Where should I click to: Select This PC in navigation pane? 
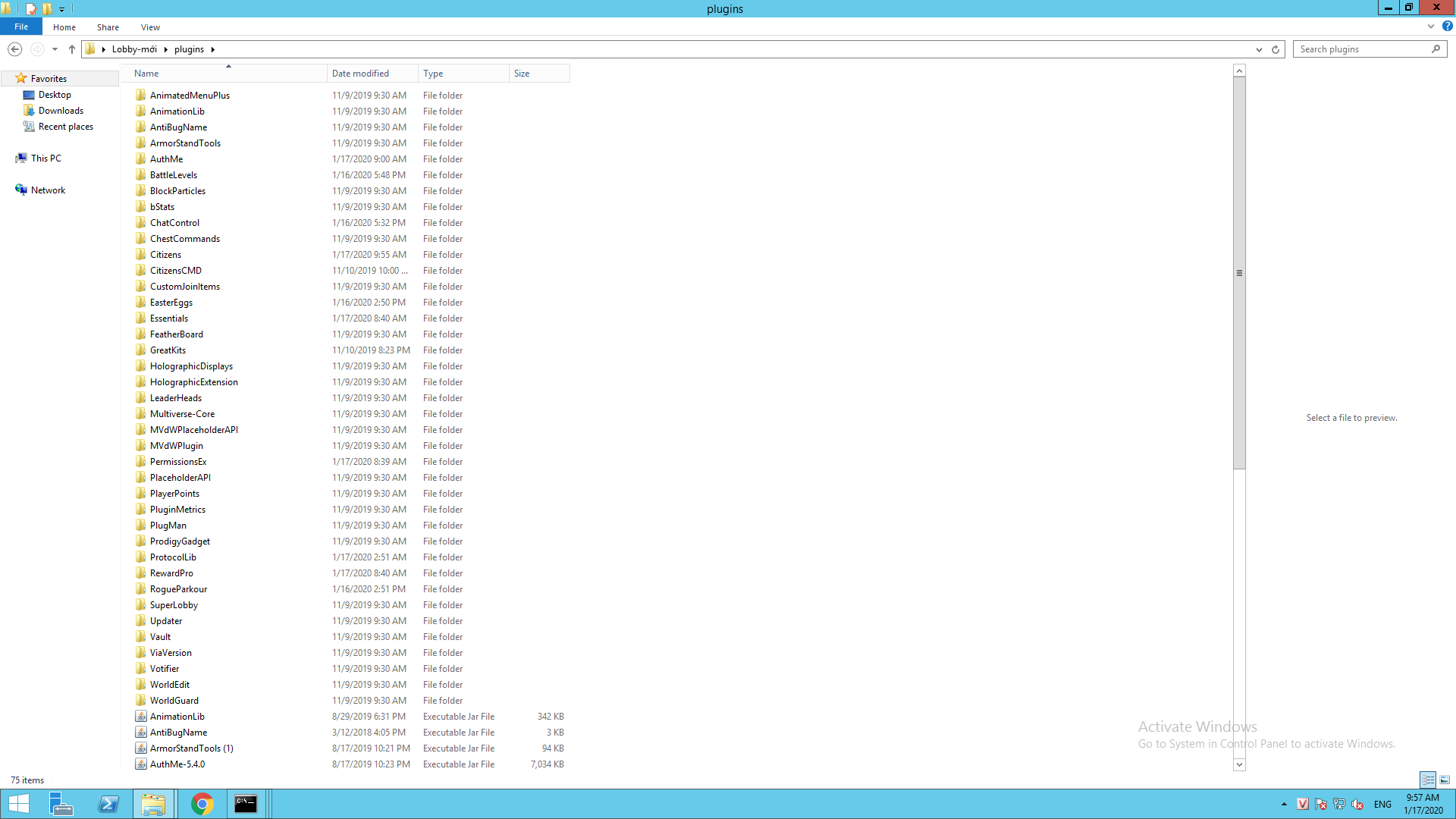click(x=45, y=158)
